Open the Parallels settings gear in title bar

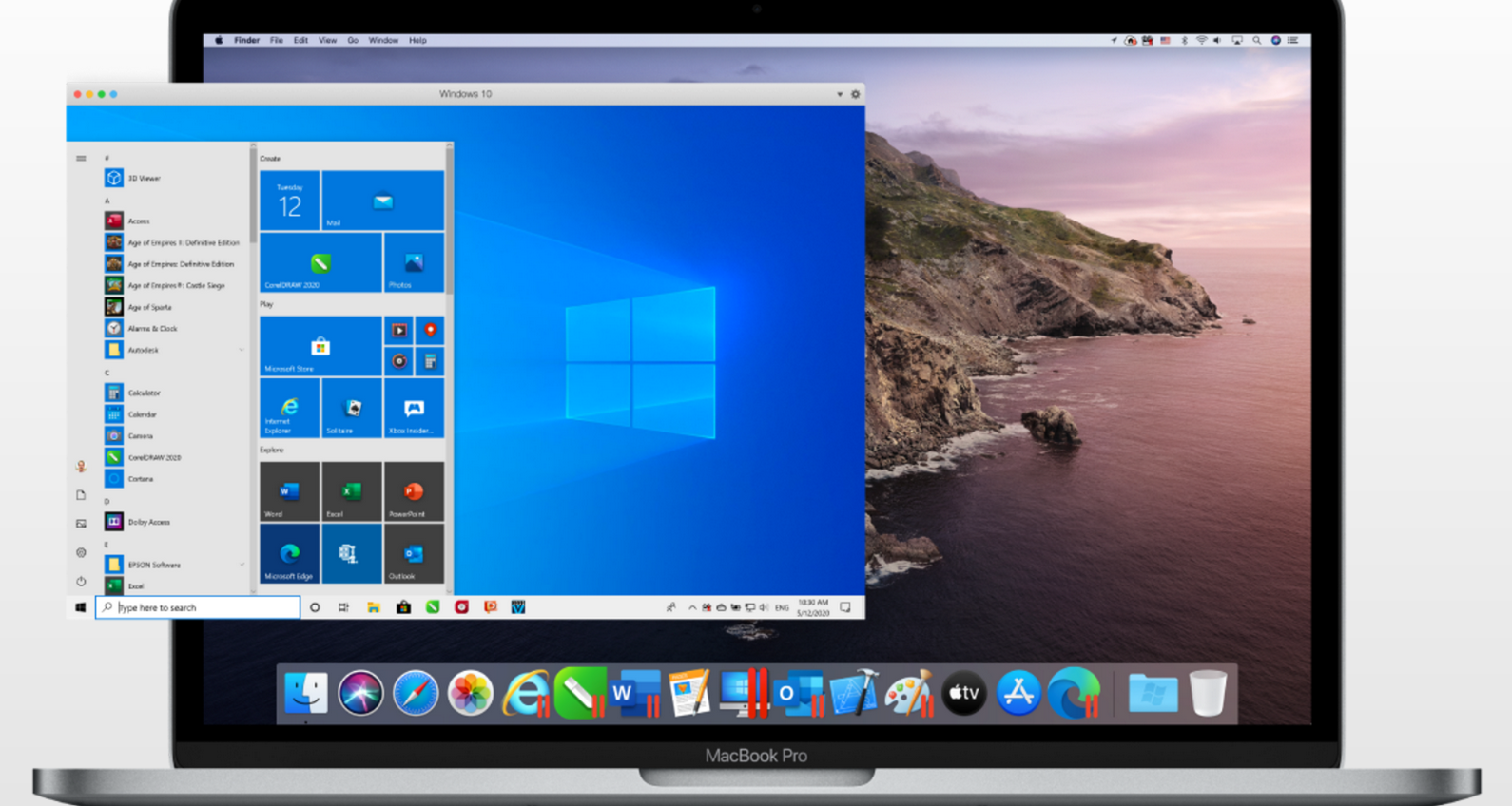click(855, 94)
